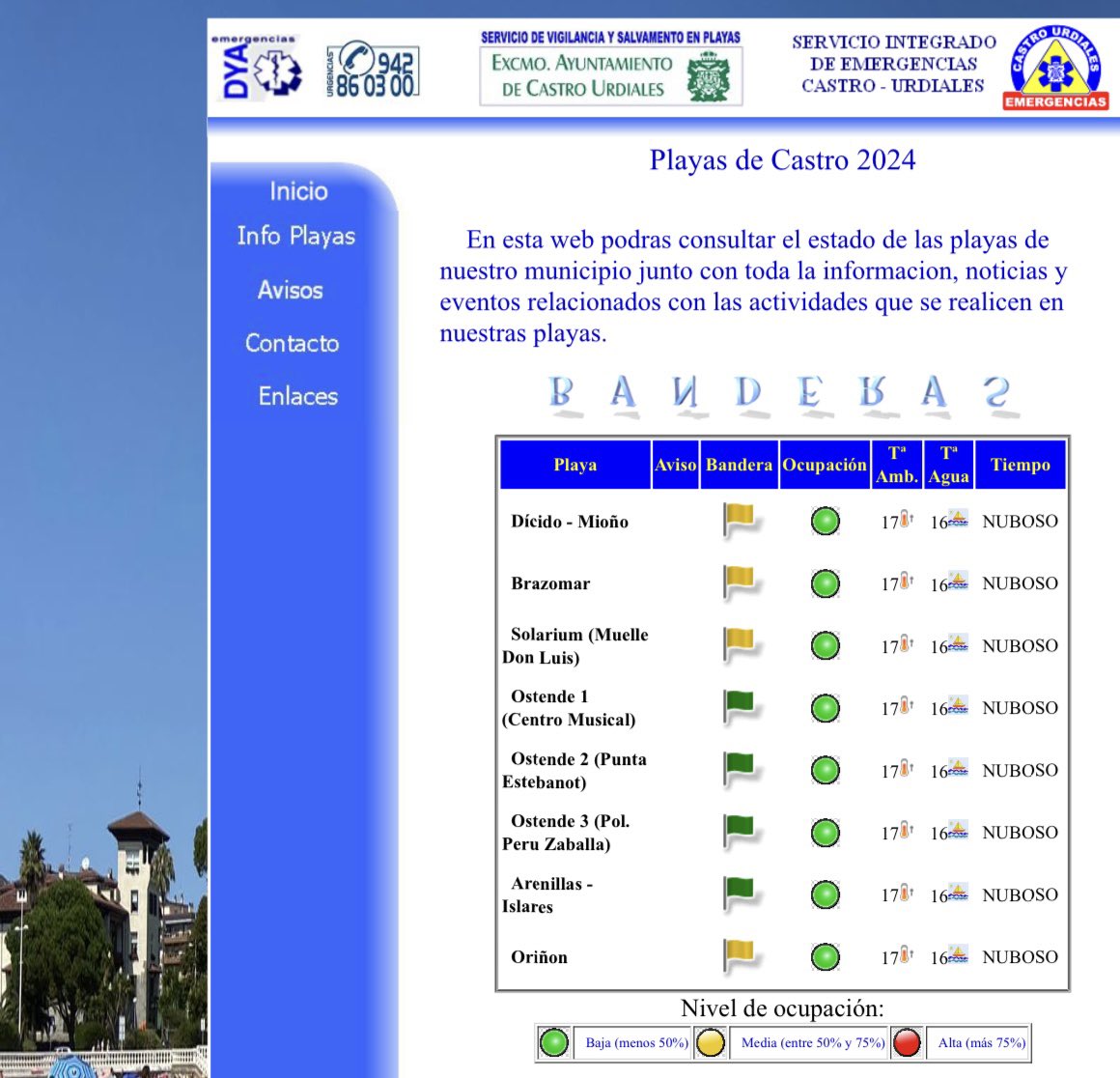Open the Info Playas section
1120x1078 pixels.
(x=296, y=237)
